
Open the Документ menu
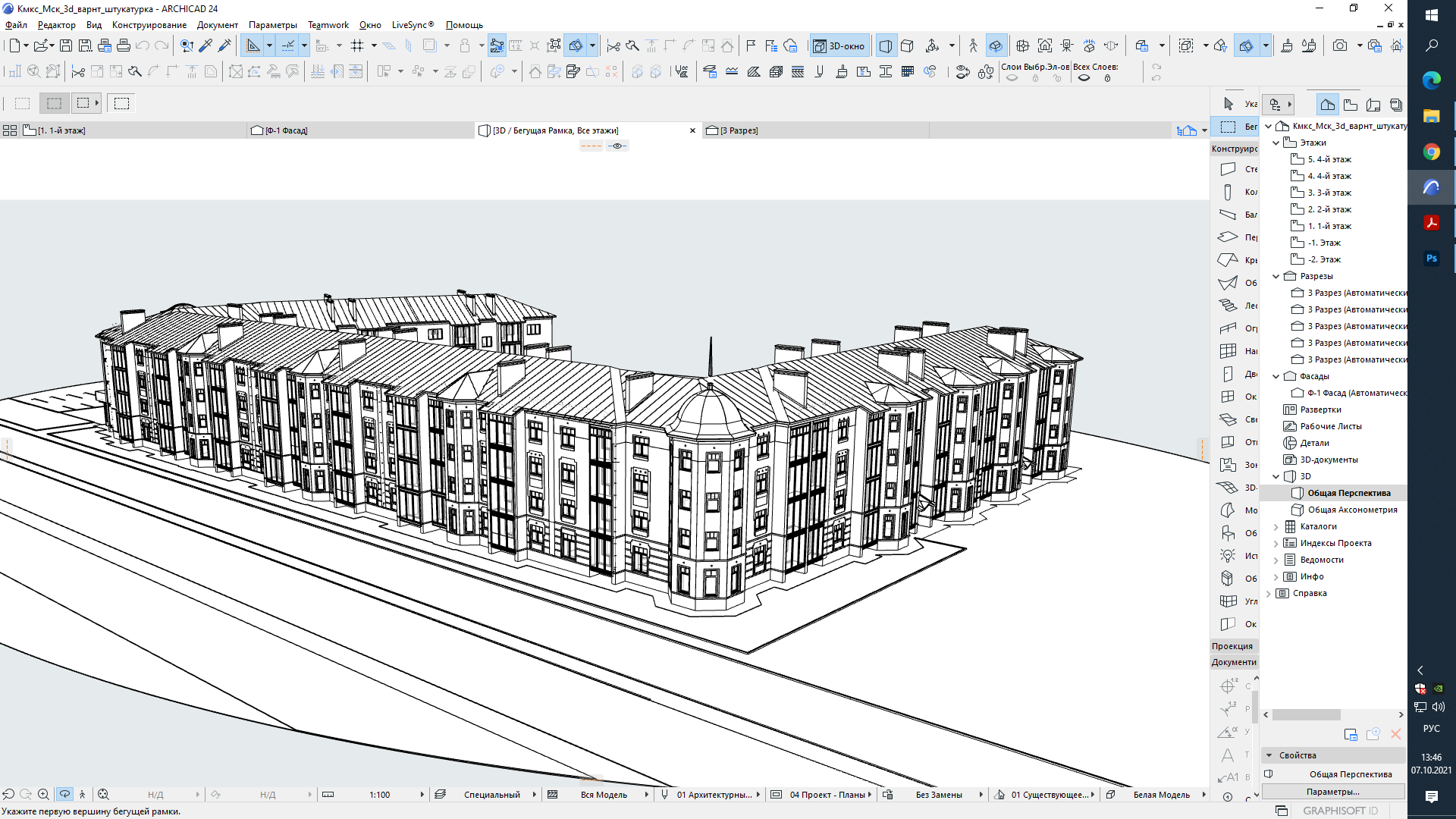pyautogui.click(x=218, y=25)
